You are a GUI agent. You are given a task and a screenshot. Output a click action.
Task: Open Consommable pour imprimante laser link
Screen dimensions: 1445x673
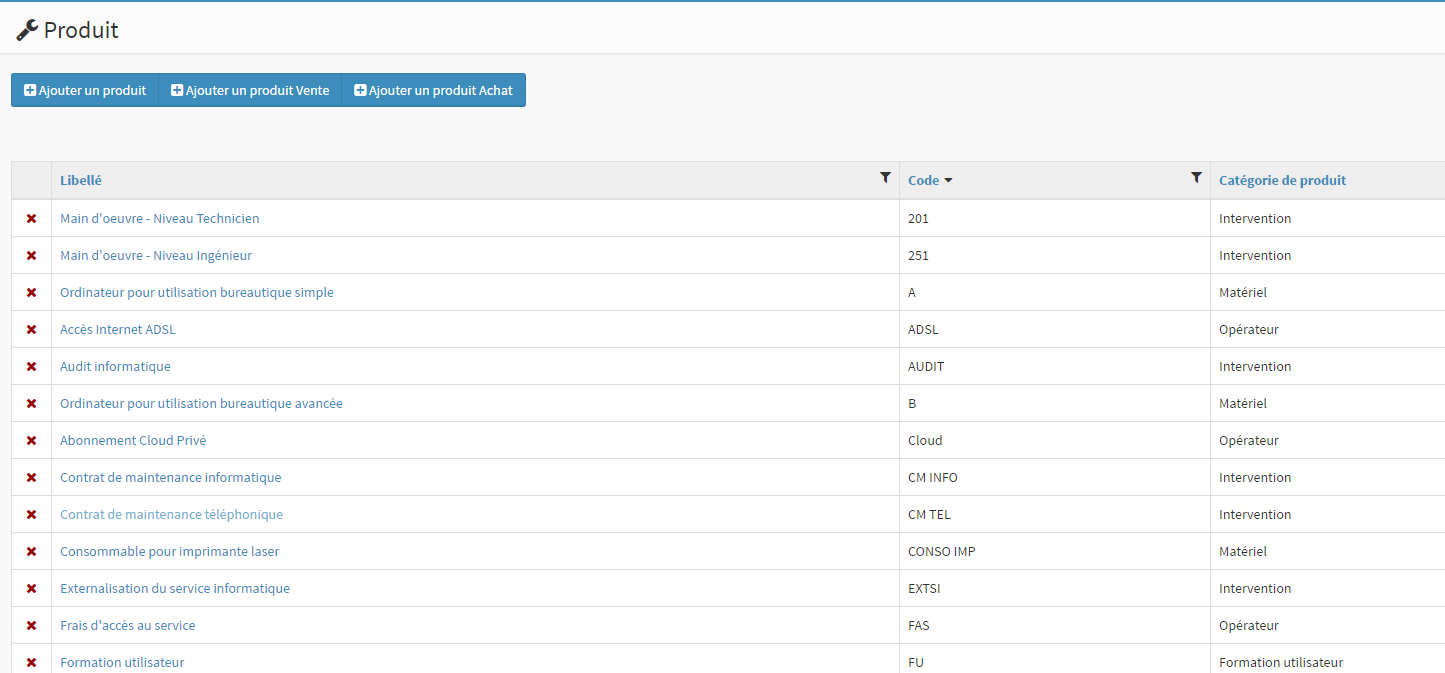pyautogui.click(x=170, y=551)
